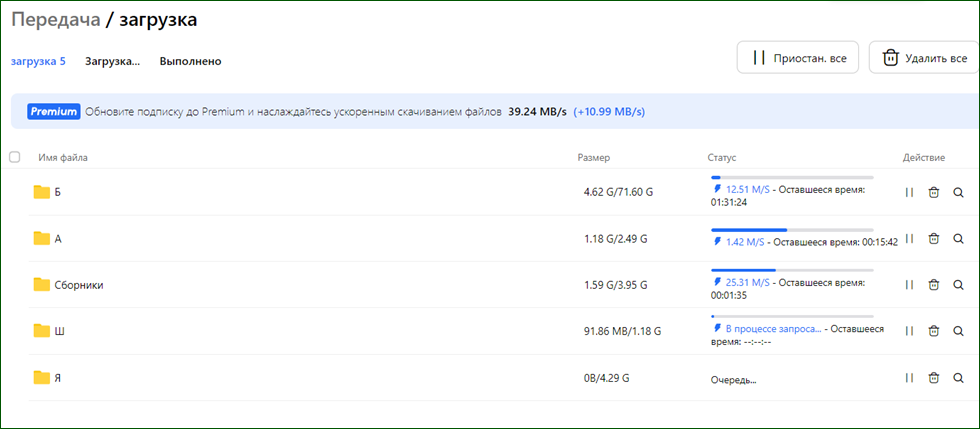Open search icon for folder Б row
Viewport: 980px width, 429px height.
pos(958,193)
